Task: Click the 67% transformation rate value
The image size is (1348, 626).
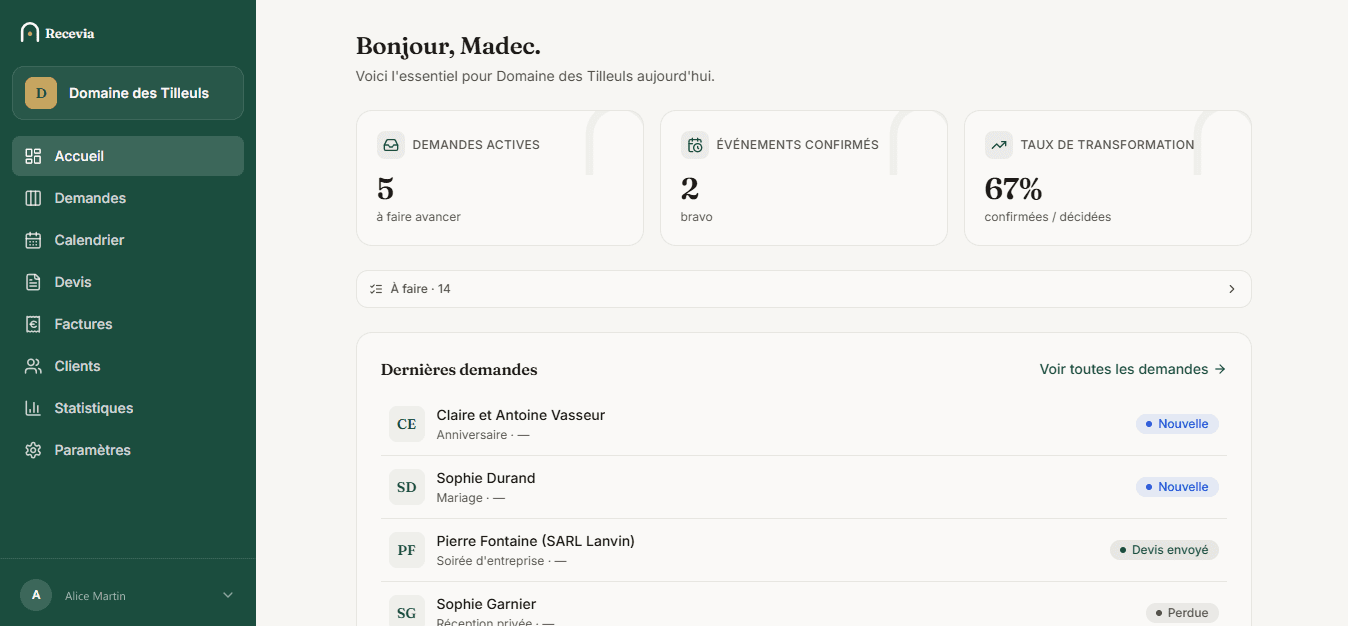Action: tap(1013, 189)
